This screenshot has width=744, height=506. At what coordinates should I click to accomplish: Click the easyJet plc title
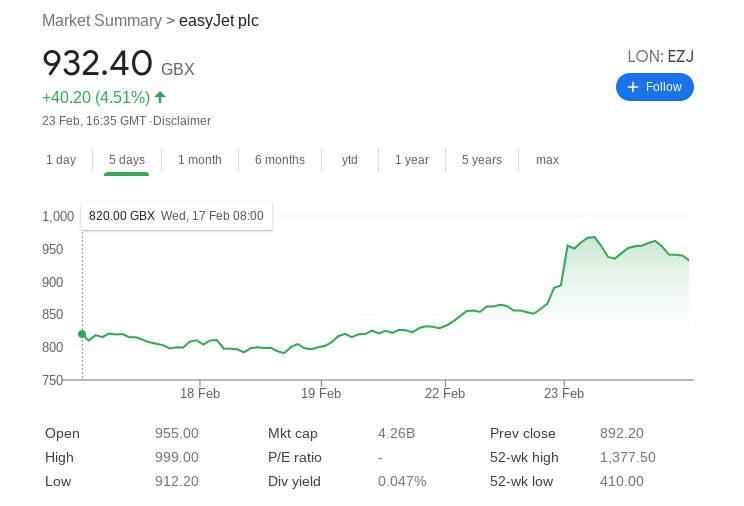pyautogui.click(x=219, y=21)
